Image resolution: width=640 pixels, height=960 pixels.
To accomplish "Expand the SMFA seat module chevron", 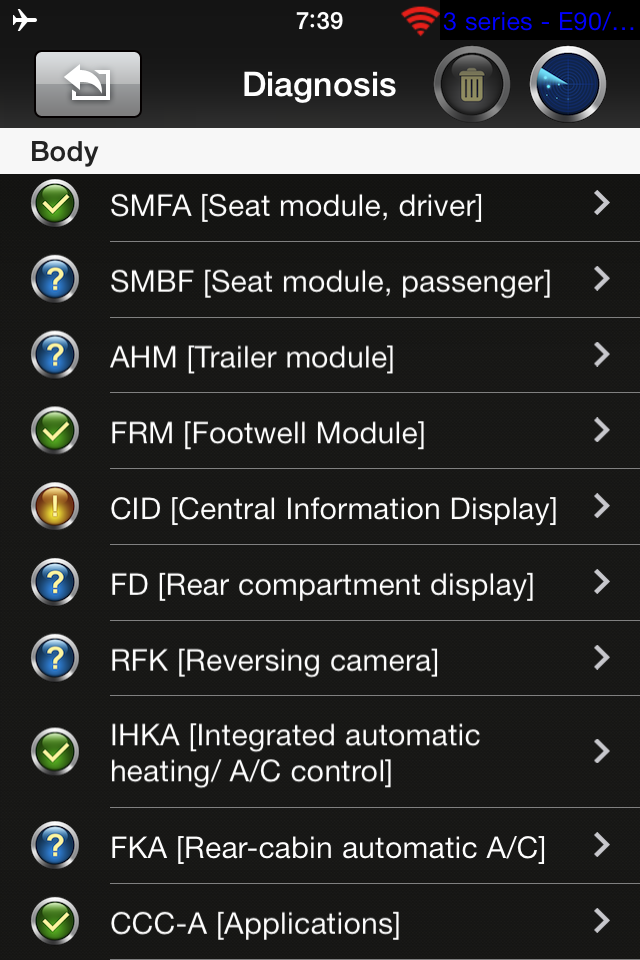I will point(601,204).
